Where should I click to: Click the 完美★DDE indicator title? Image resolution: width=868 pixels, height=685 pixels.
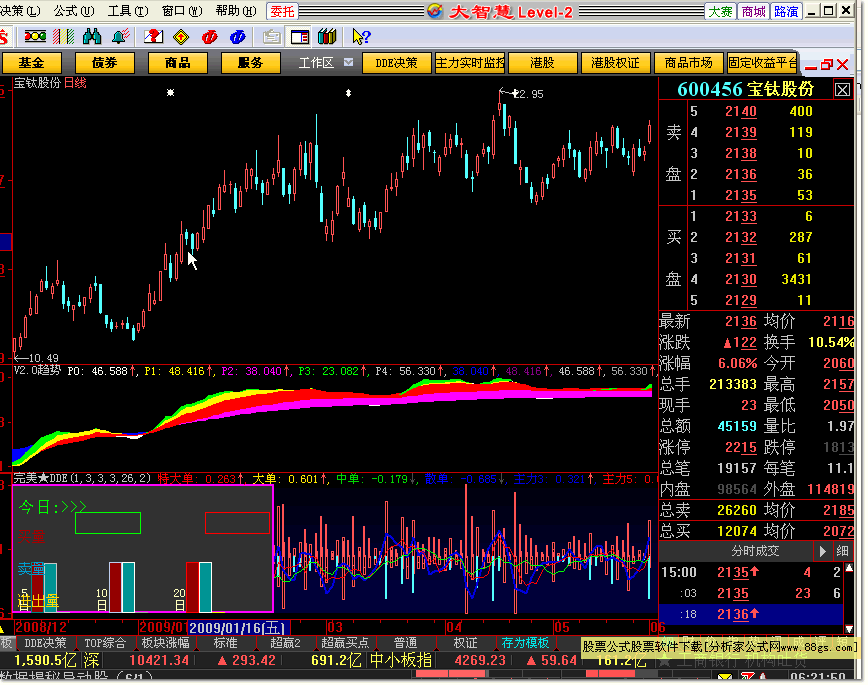[x=81, y=478]
